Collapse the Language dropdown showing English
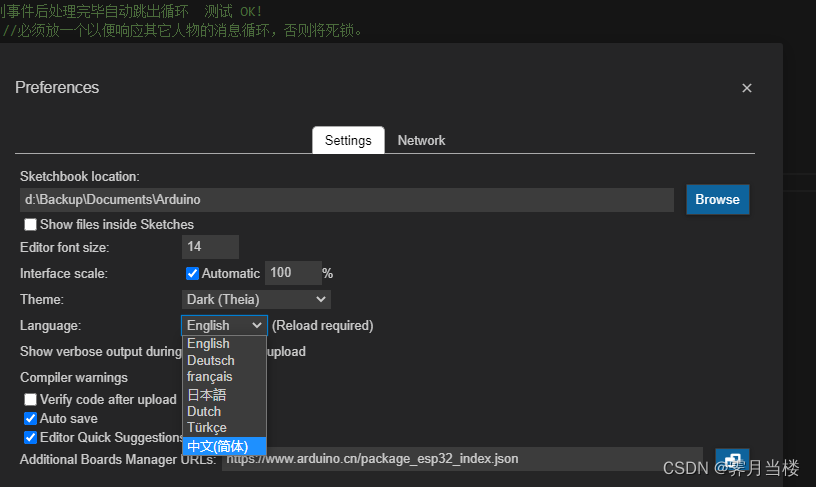Screen dimensions: 816x487 coord(224,325)
